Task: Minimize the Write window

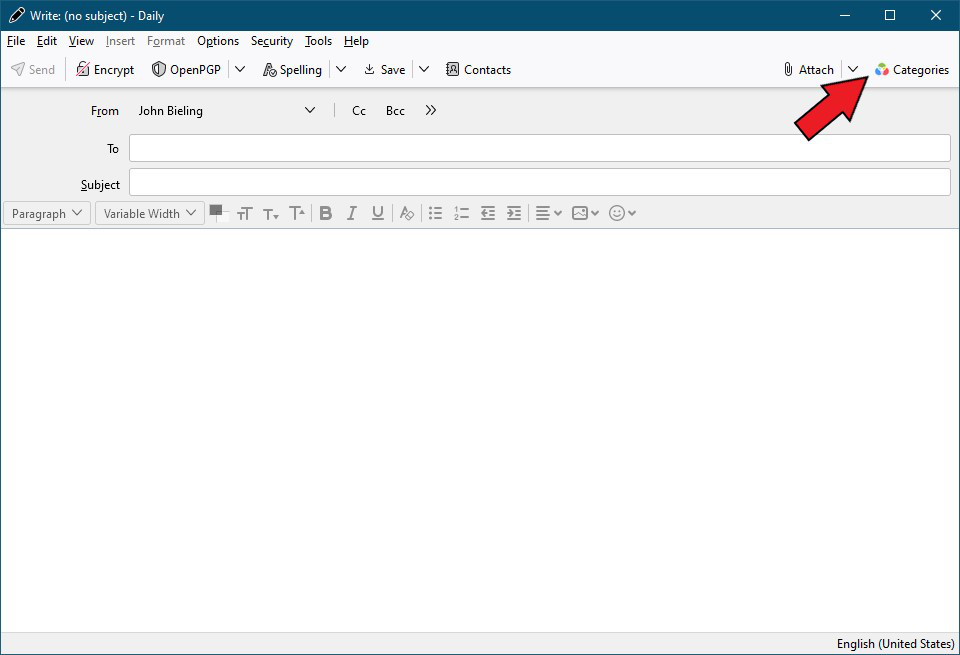Action: coord(845,15)
